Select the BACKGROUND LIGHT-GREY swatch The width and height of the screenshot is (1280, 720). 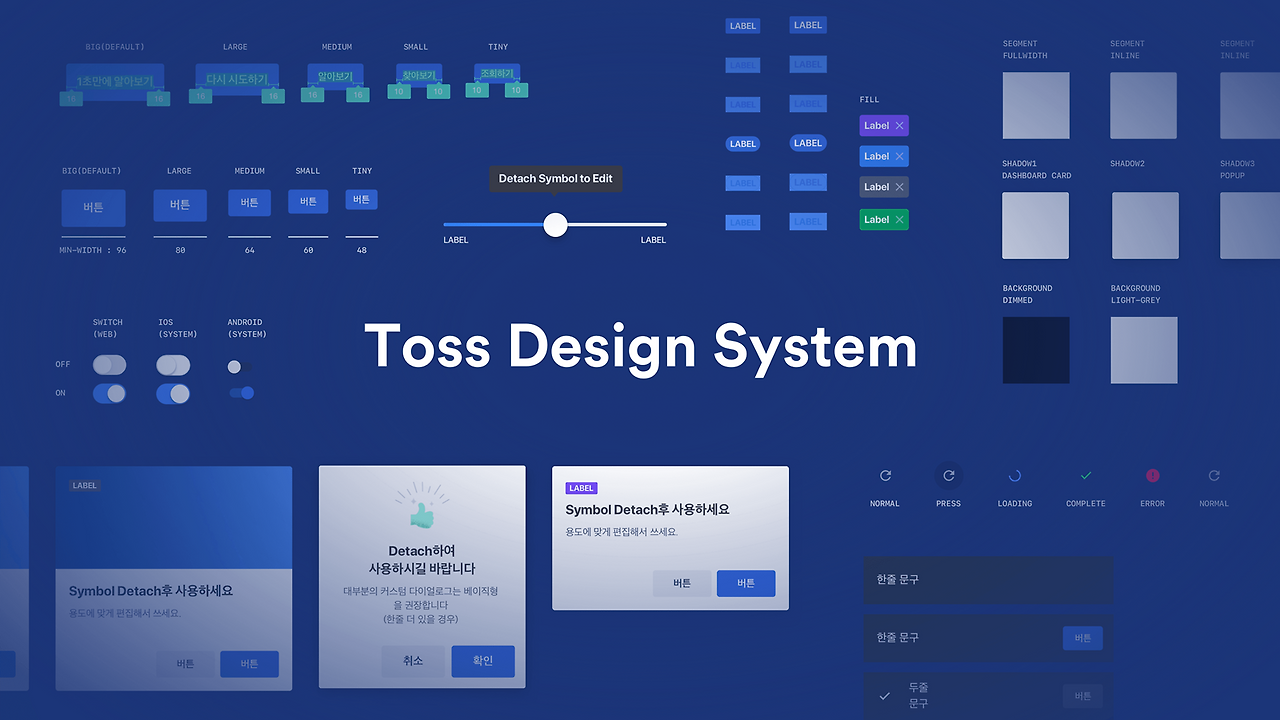click(1144, 350)
